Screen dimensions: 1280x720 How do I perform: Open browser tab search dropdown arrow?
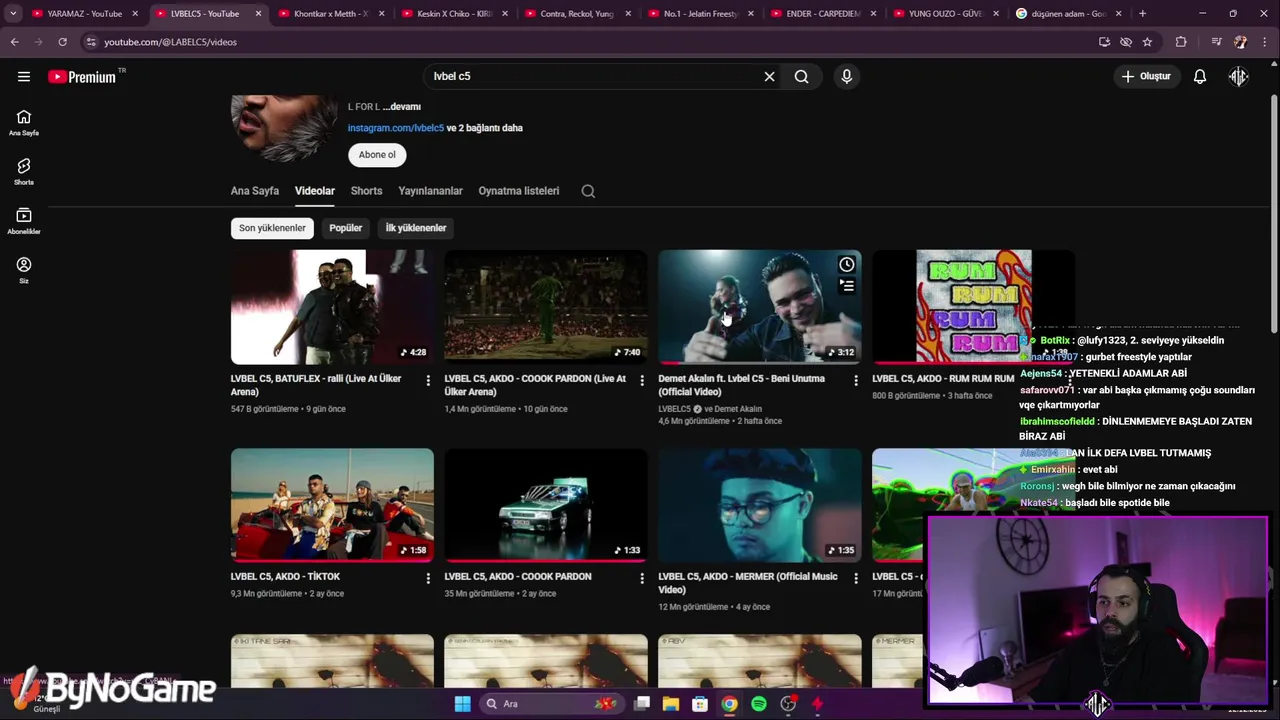13,14
